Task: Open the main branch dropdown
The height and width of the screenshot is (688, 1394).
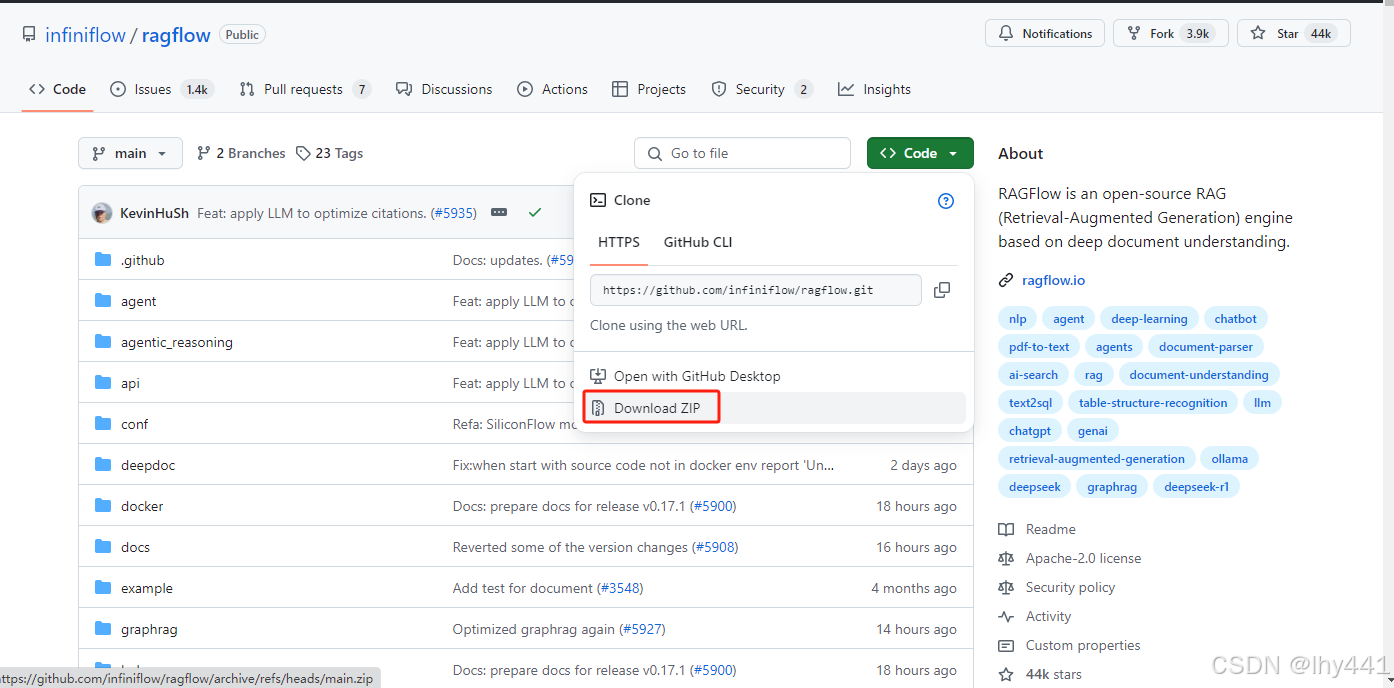Action: pos(130,153)
